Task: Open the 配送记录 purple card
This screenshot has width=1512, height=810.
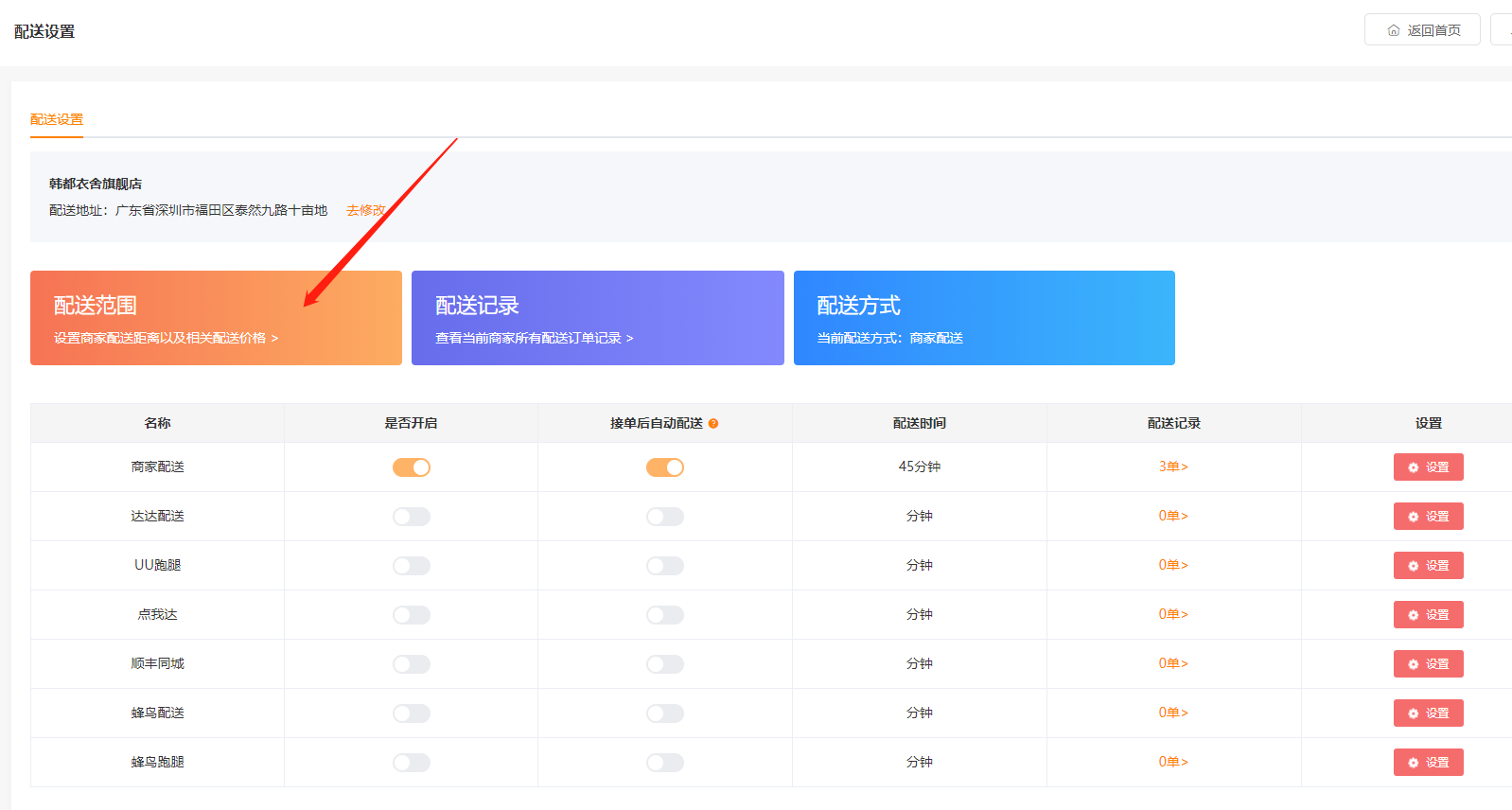Action: pyautogui.click(x=598, y=318)
